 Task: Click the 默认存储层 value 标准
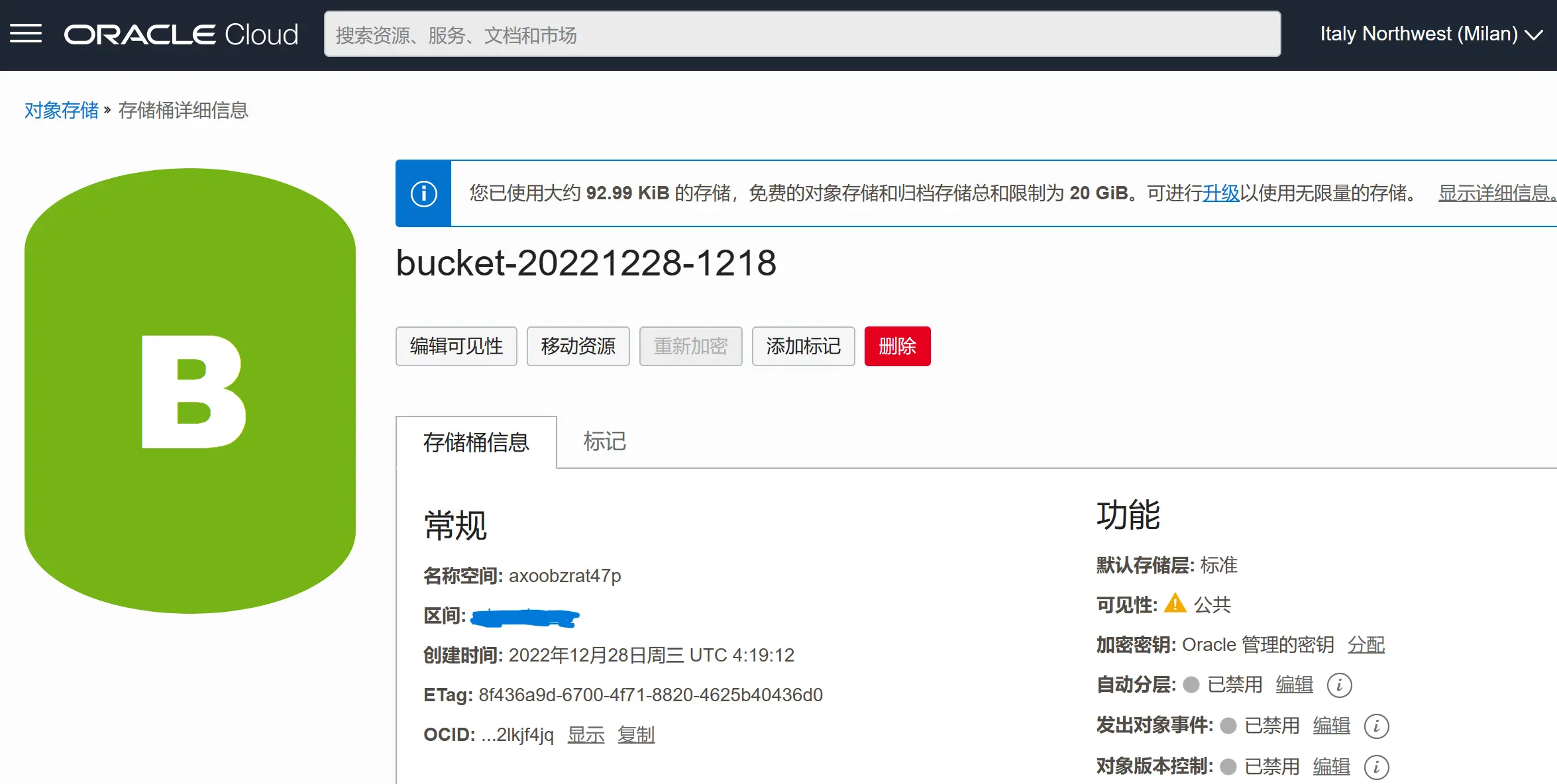click(1218, 565)
